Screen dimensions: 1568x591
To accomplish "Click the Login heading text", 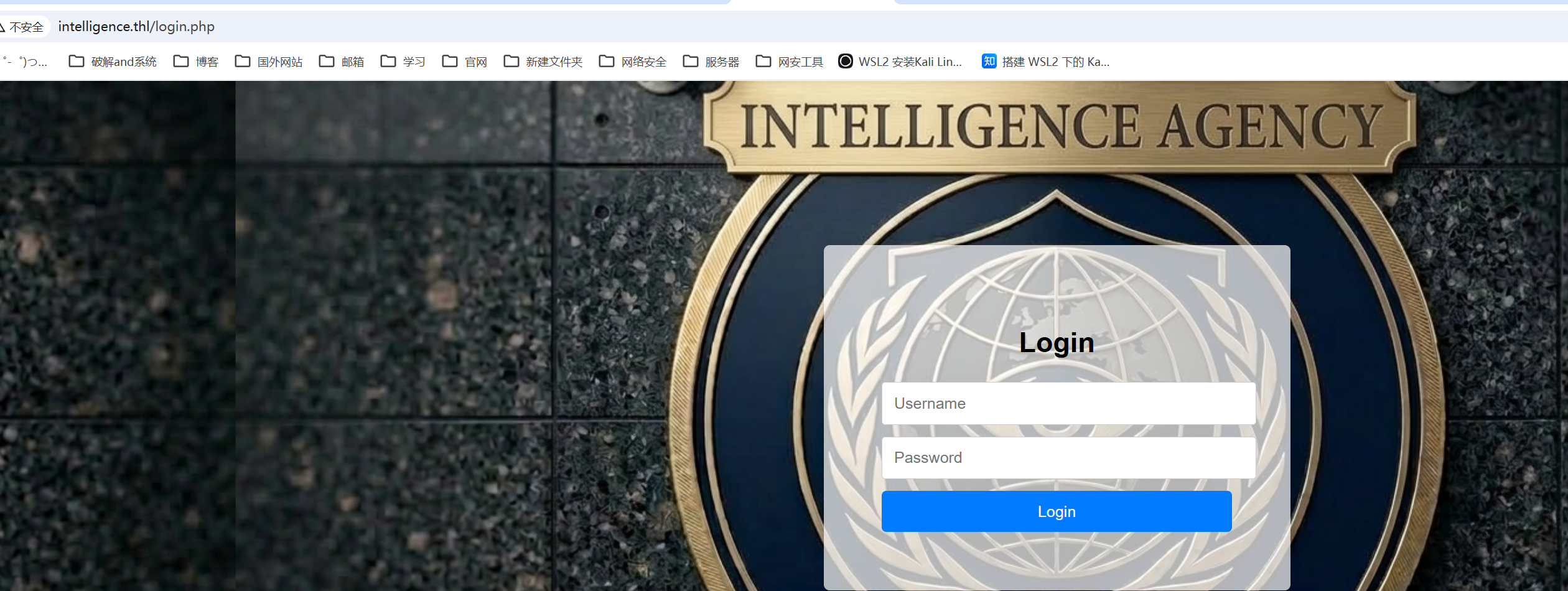I will coord(1057,343).
